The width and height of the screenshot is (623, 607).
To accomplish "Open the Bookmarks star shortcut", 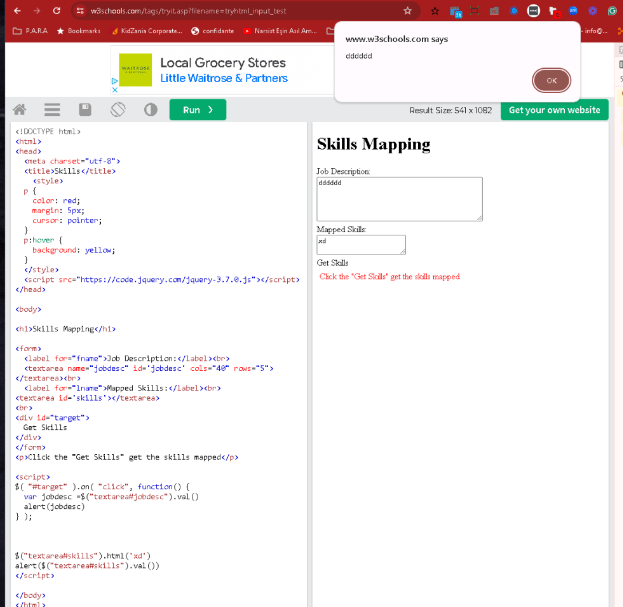I will [x=79, y=31].
